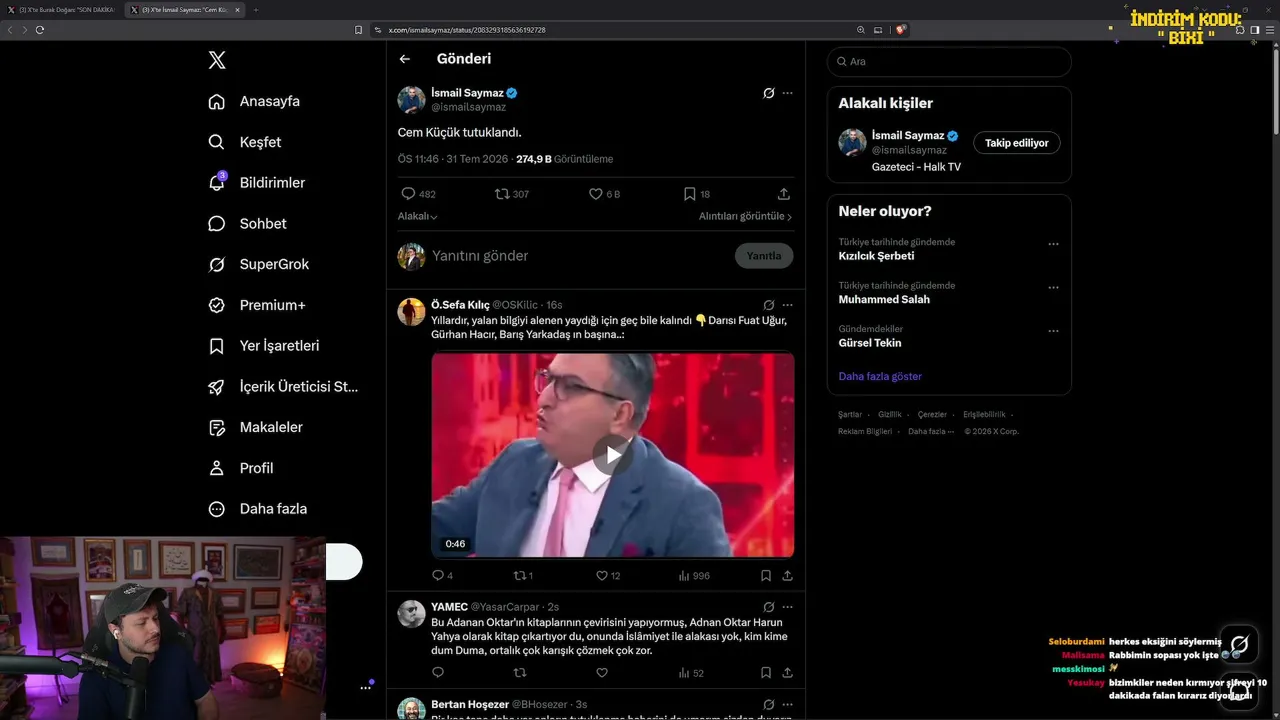This screenshot has width=1280, height=720.
Task: Expand the footer Daha fazla menu
Action: (x=931, y=432)
